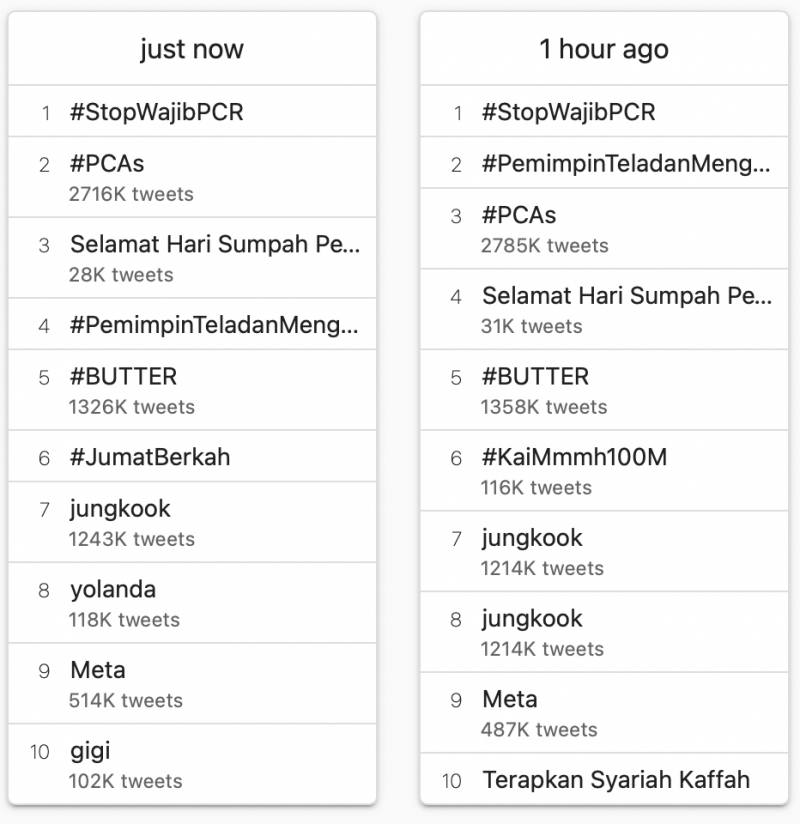Viewport: 800px width, 824px height.
Task: Open jungkook trend with 1243K tweets
Action: click(192, 523)
